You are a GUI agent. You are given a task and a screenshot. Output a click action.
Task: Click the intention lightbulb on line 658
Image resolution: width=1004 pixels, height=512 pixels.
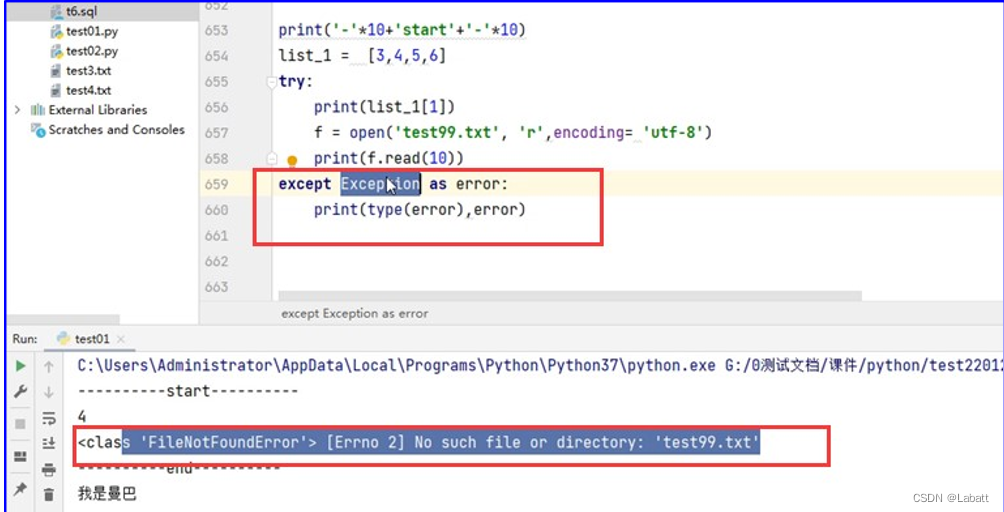292,160
